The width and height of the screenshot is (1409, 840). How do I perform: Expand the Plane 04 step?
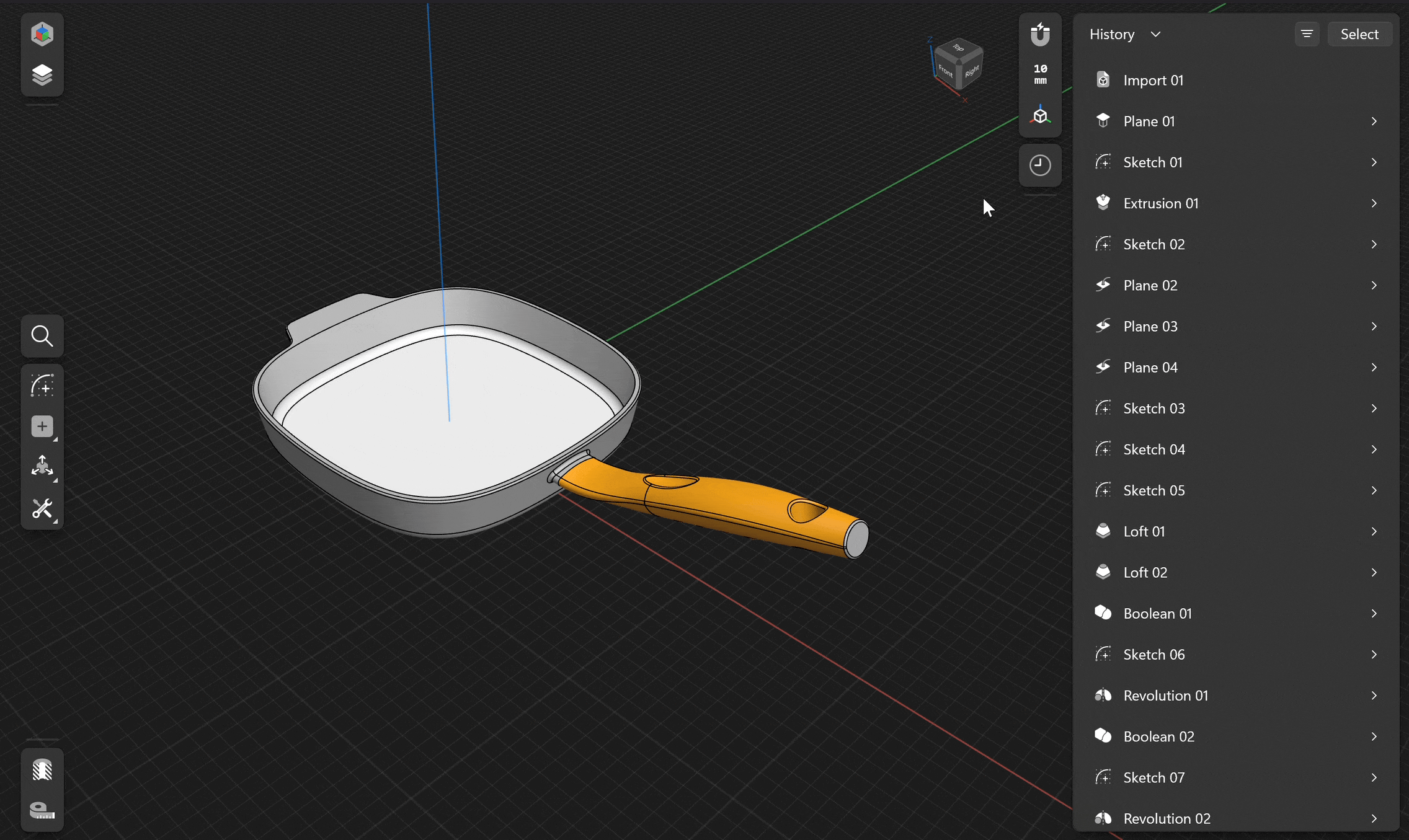coord(1374,367)
